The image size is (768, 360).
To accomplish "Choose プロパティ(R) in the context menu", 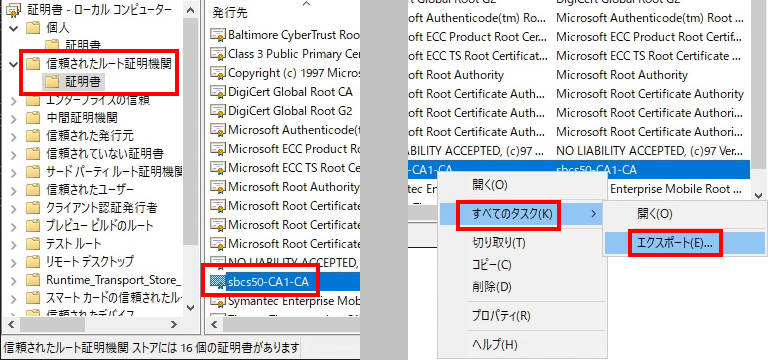I will pos(501,315).
